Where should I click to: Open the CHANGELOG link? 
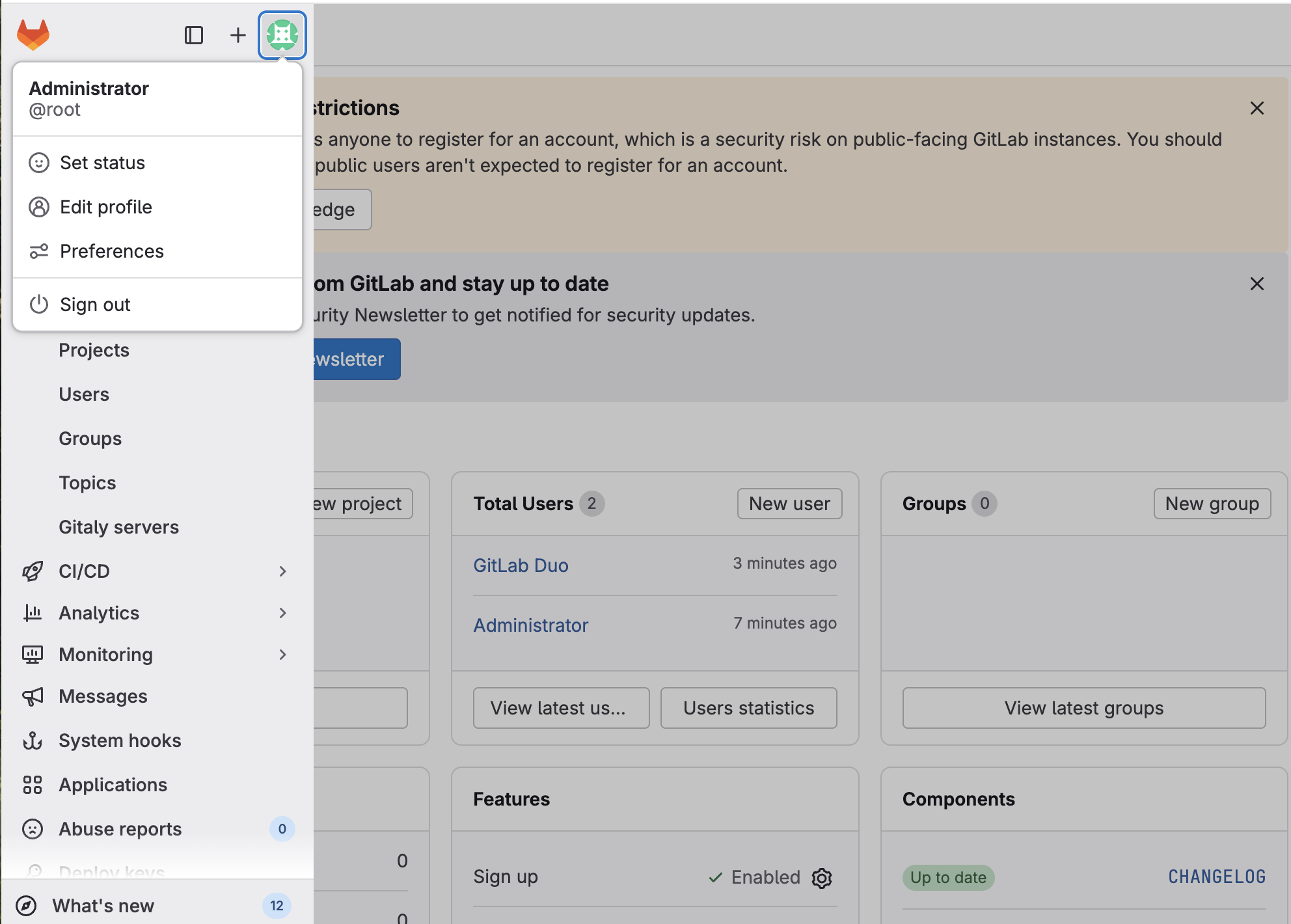1217,877
